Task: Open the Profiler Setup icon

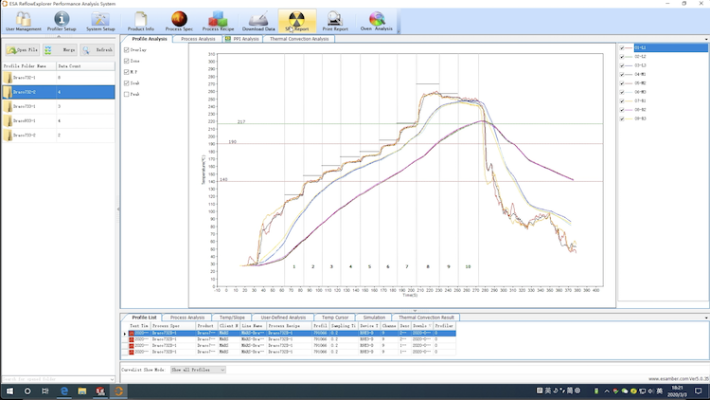Action: point(62,20)
